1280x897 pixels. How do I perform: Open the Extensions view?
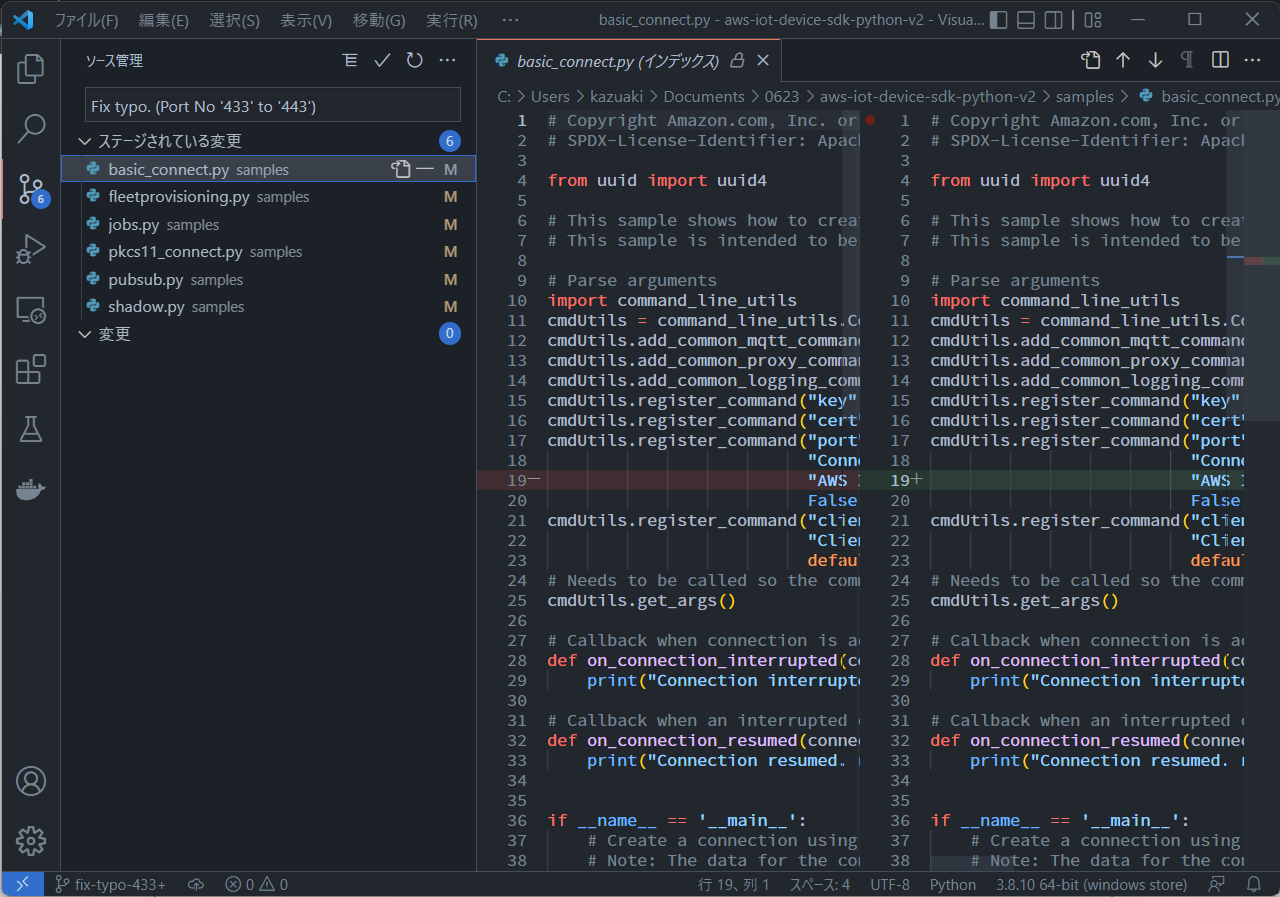pos(31,369)
